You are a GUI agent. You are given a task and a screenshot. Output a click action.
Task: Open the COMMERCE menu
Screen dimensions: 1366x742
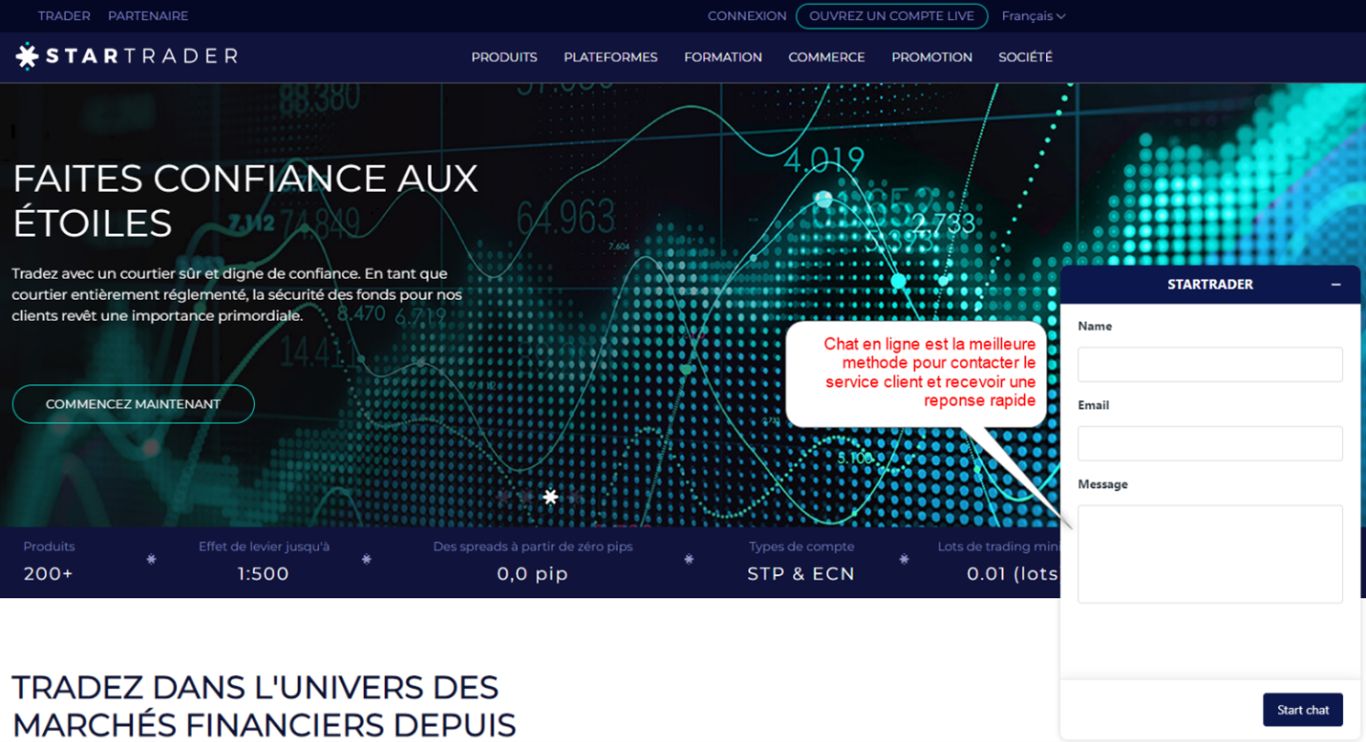[x=826, y=57]
